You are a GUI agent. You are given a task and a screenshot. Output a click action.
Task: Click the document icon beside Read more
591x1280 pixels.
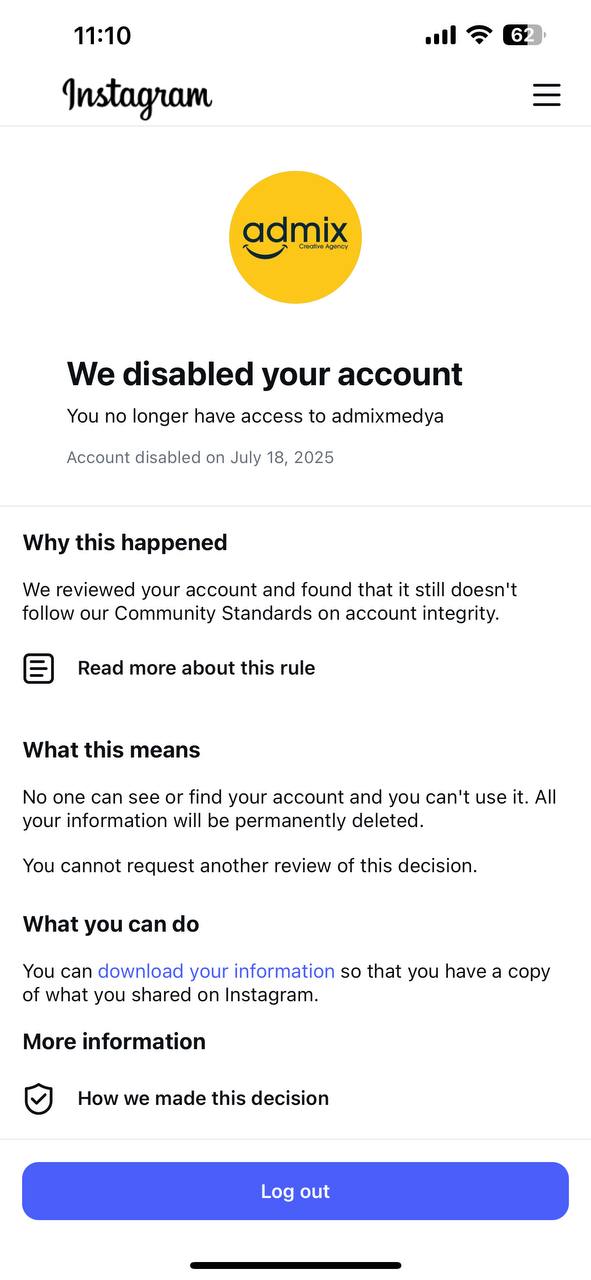coord(38,668)
